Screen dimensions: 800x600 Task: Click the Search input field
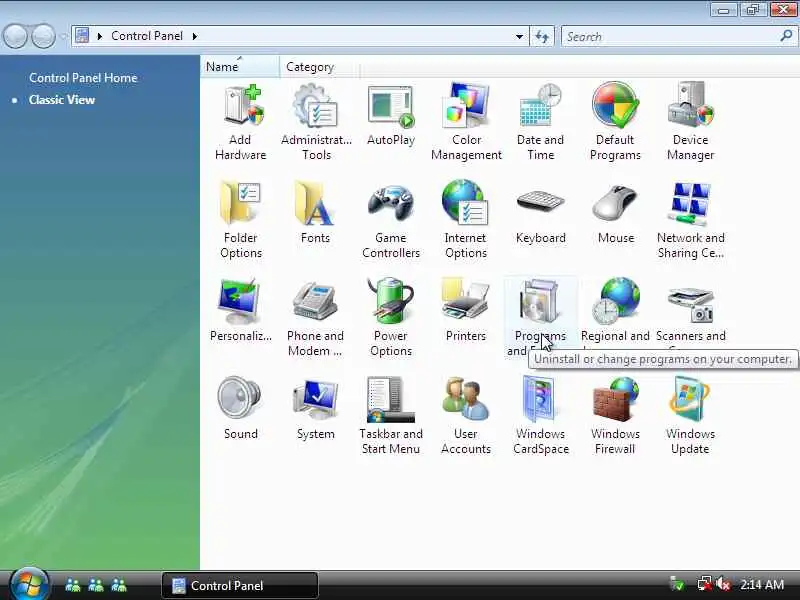[670, 37]
